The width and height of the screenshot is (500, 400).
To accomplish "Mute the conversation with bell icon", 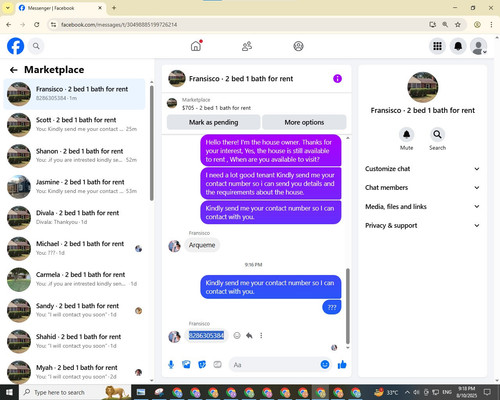I will pyautogui.click(x=406, y=134).
